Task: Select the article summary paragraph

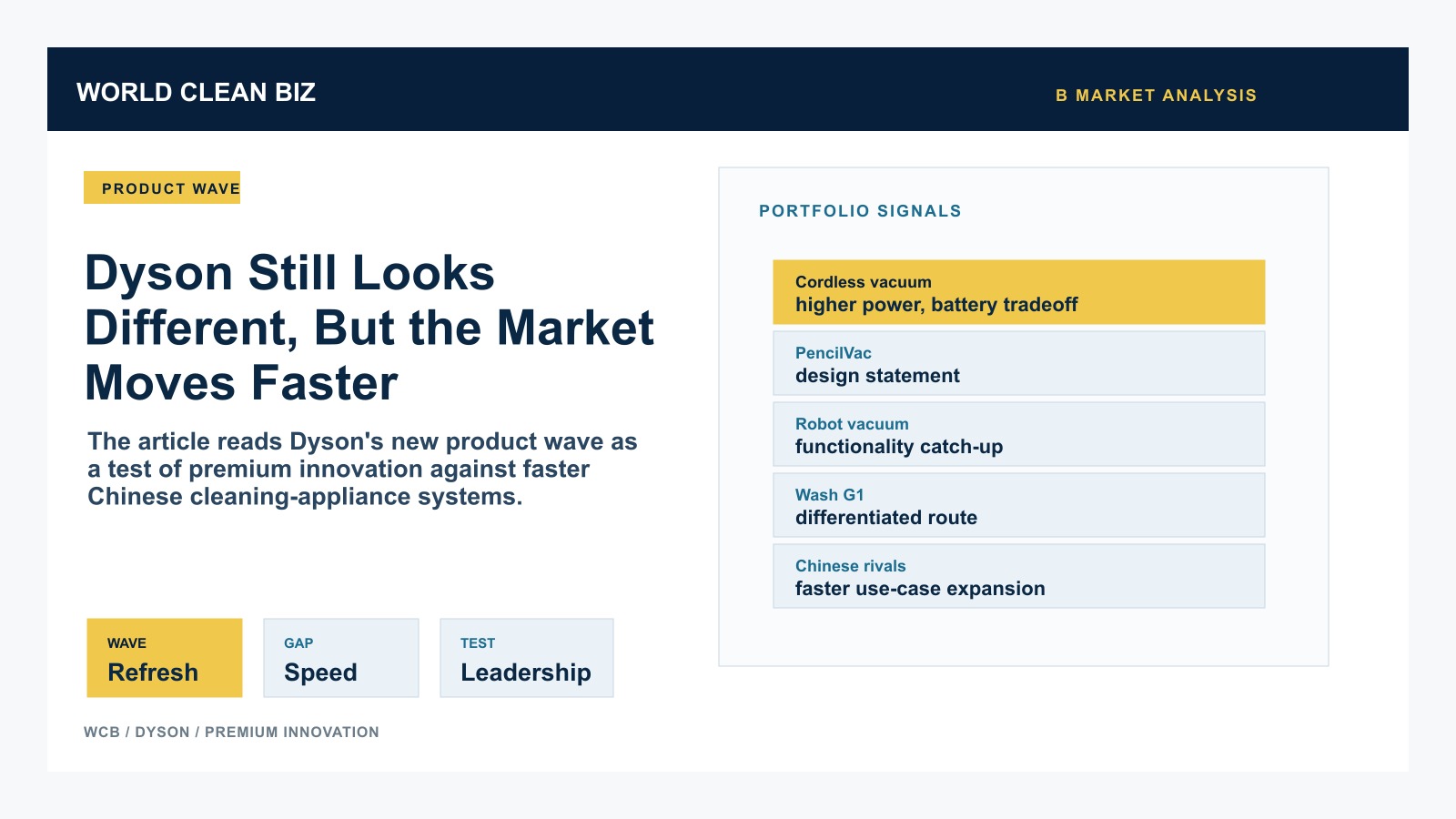Action: 362,469
